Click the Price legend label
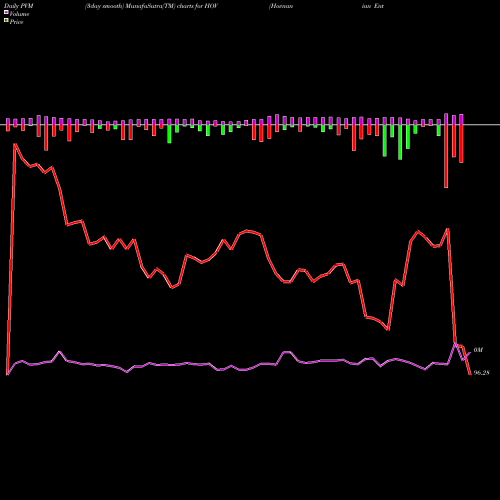Screen dimensions: 500x500 pos(16,22)
